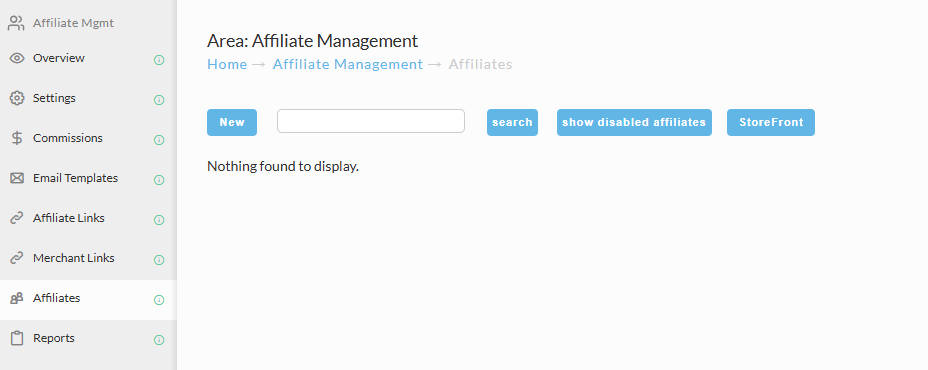Viewport: 928px width, 370px height.
Task: Click the people icon beside Affiliates
Action: pos(17,298)
